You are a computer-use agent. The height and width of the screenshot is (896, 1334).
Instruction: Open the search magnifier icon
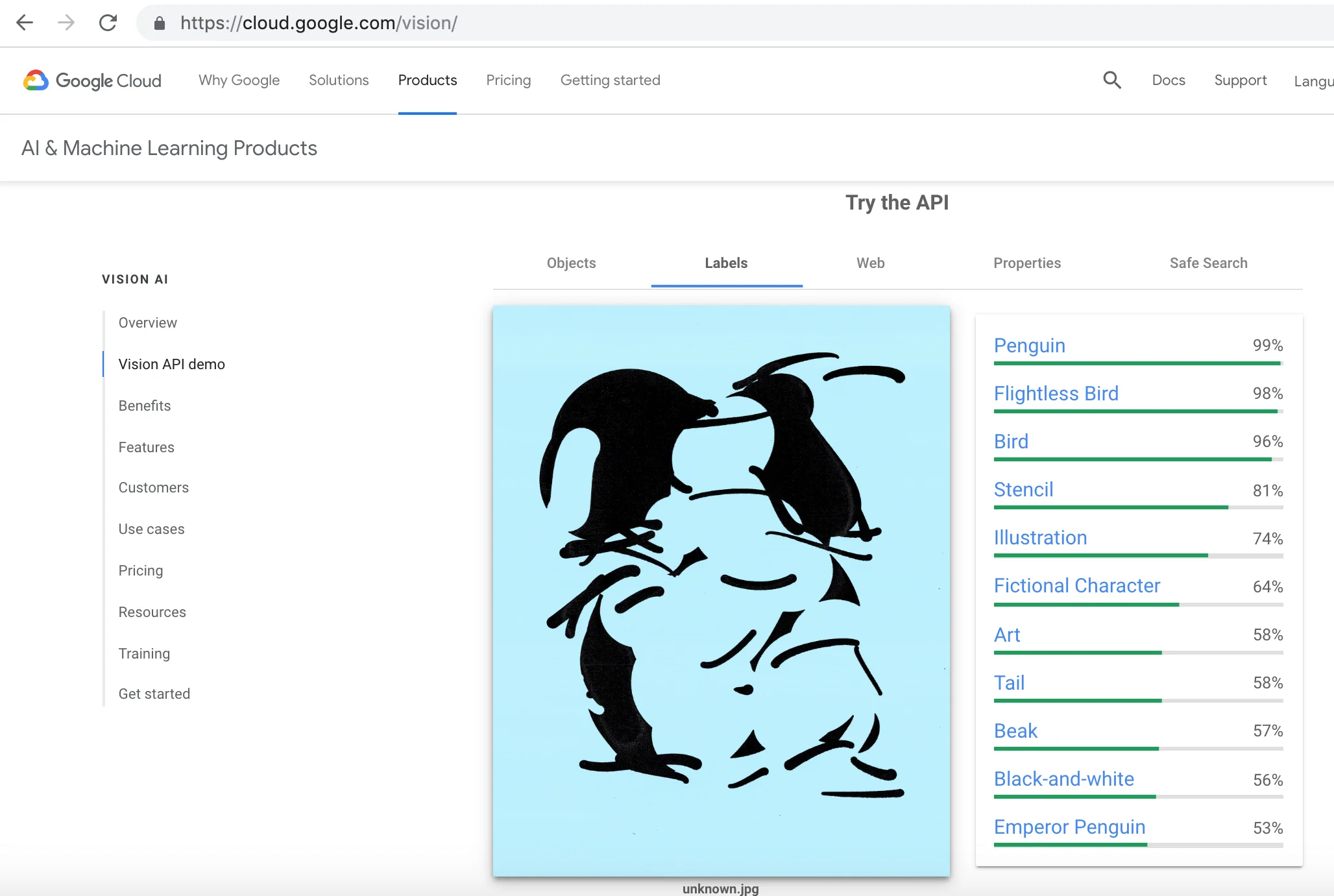coord(1111,80)
